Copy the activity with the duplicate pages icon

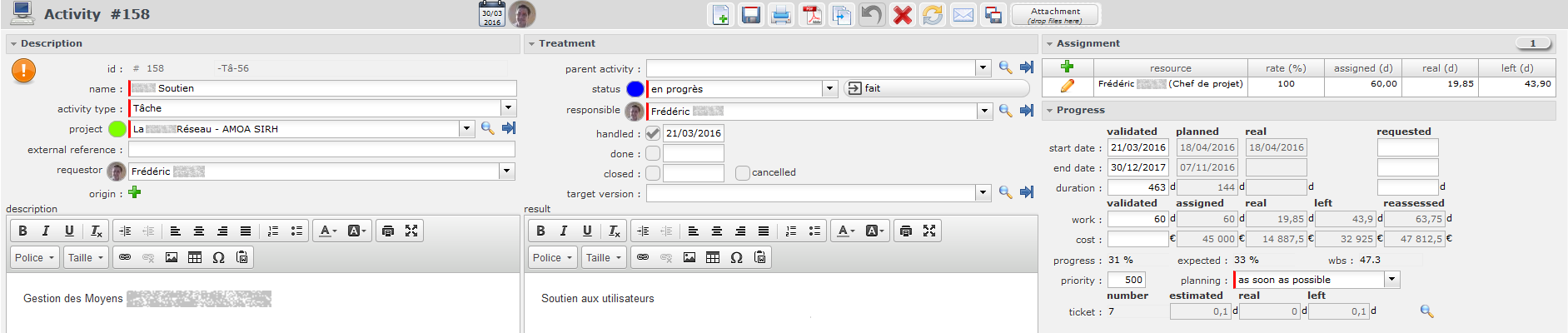tap(842, 14)
